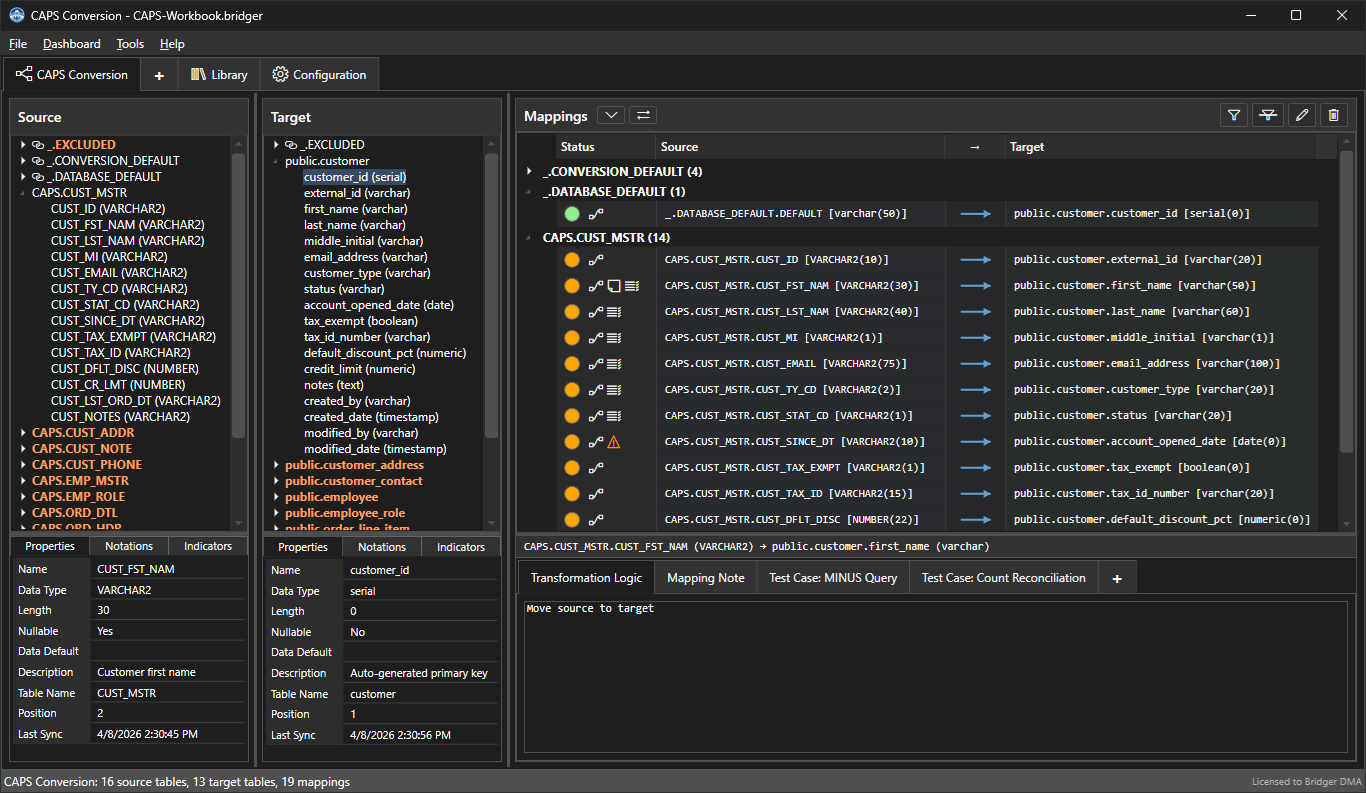Click the orange status circle on CUST_SINCE_DT row
This screenshot has width=1366, height=793.
572,441
